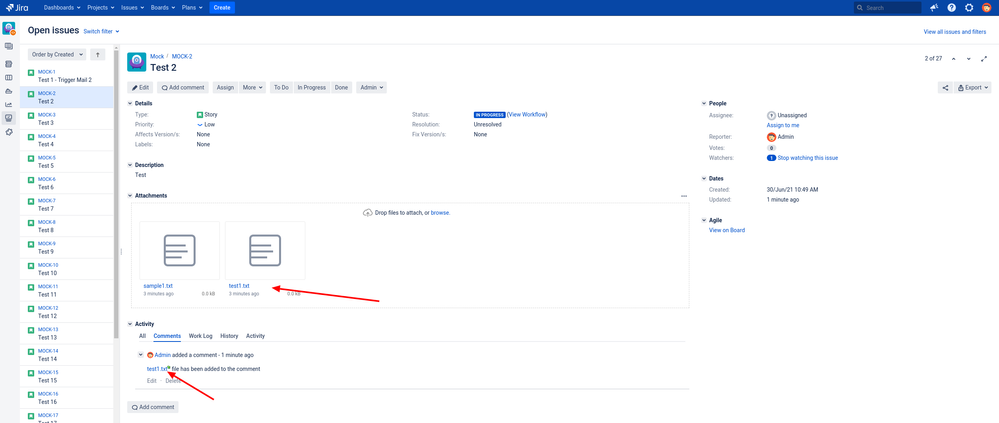Click the test1.txt file thumbnail
Viewport: 999px width, 423px height.
(265, 250)
